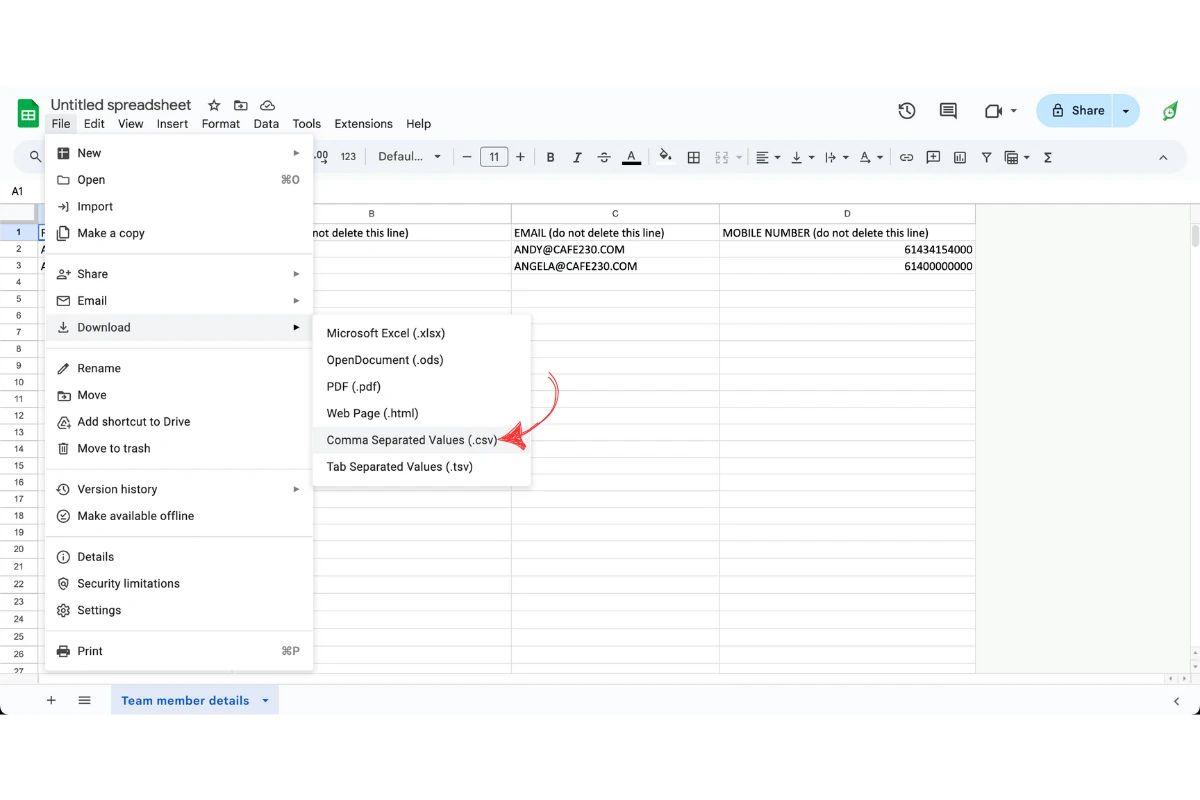Click the font size field
The height and width of the screenshot is (800, 1200).
494,157
